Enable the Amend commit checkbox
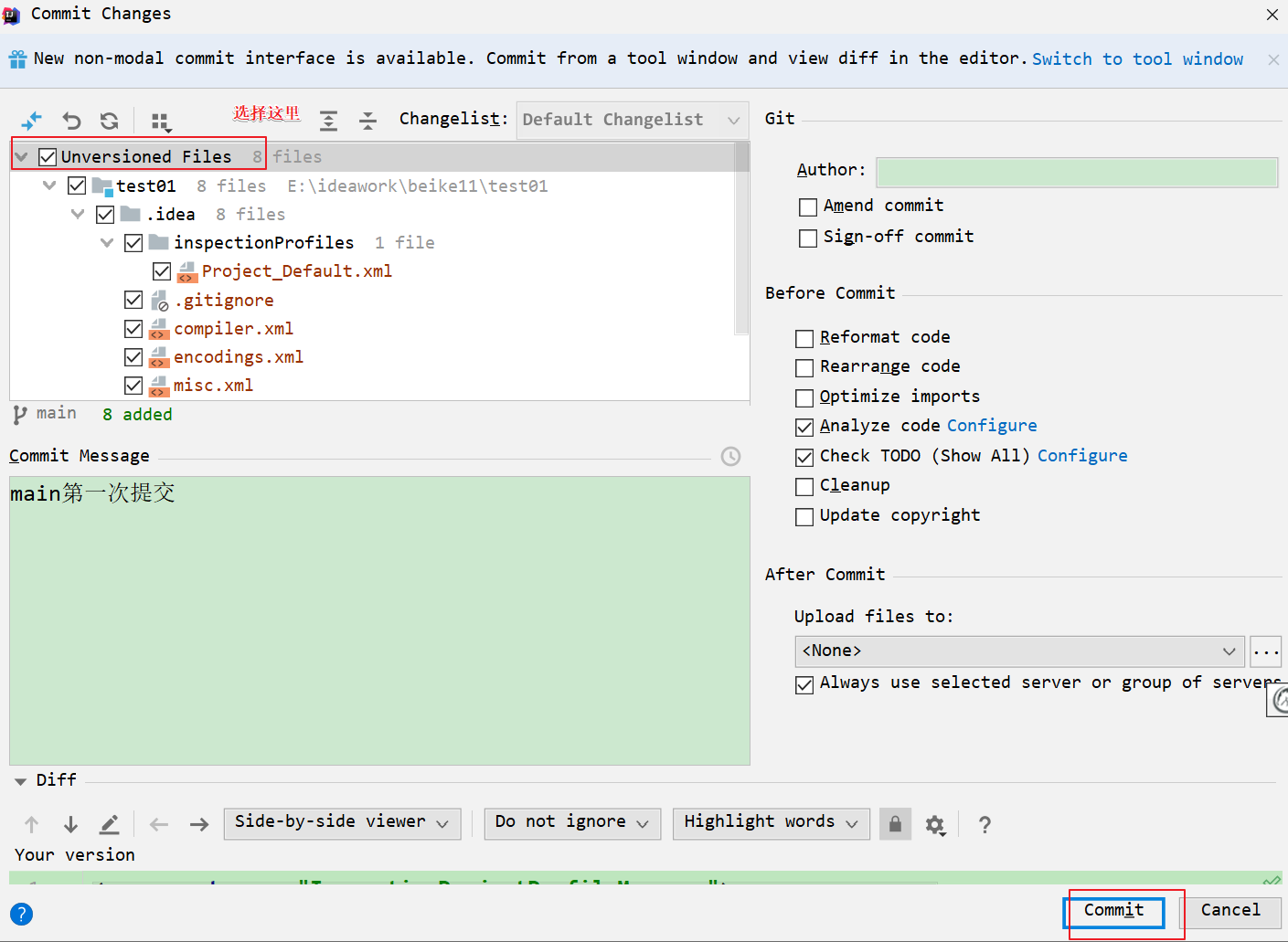1288x942 pixels. (808, 207)
